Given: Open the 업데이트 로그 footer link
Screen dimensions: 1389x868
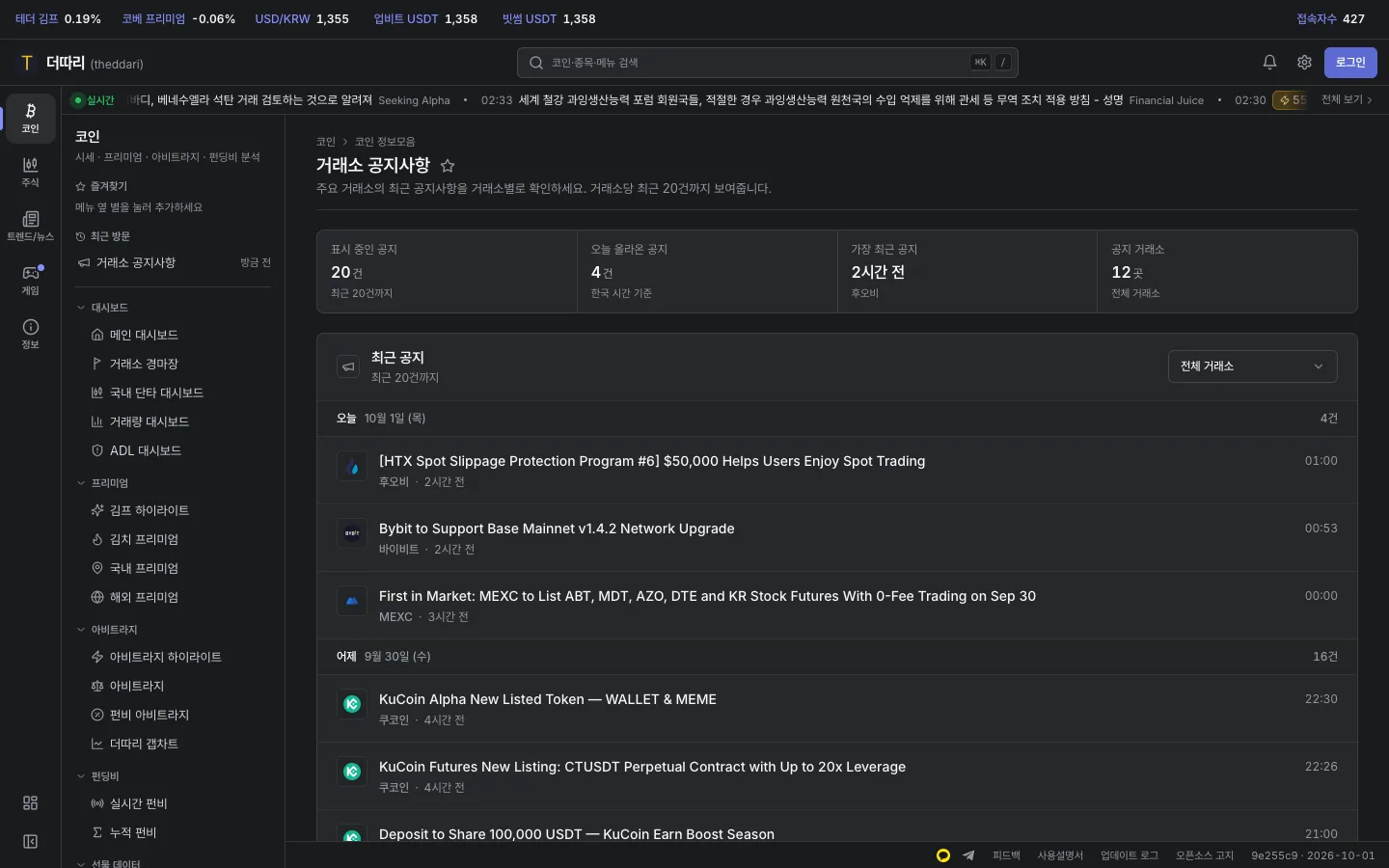Looking at the screenshot, I should 1130,855.
